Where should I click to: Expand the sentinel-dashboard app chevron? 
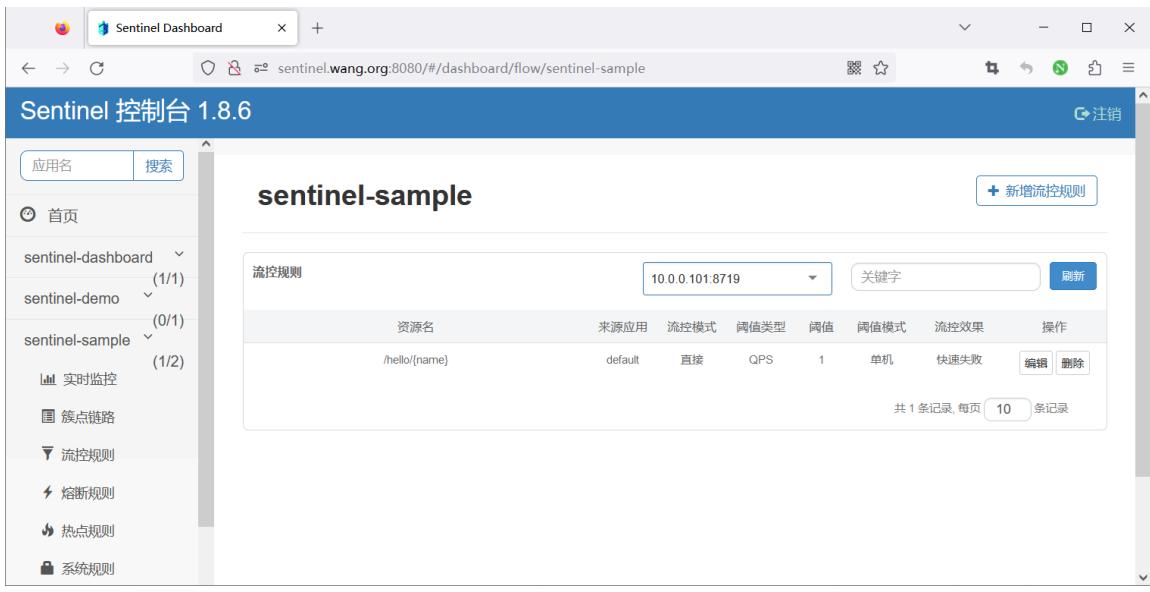coord(179,255)
